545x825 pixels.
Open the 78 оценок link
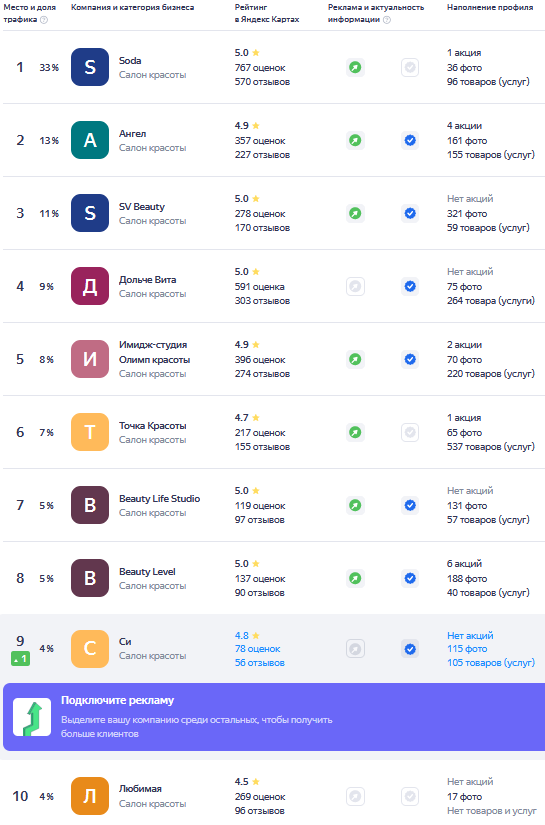pyautogui.click(x=258, y=649)
